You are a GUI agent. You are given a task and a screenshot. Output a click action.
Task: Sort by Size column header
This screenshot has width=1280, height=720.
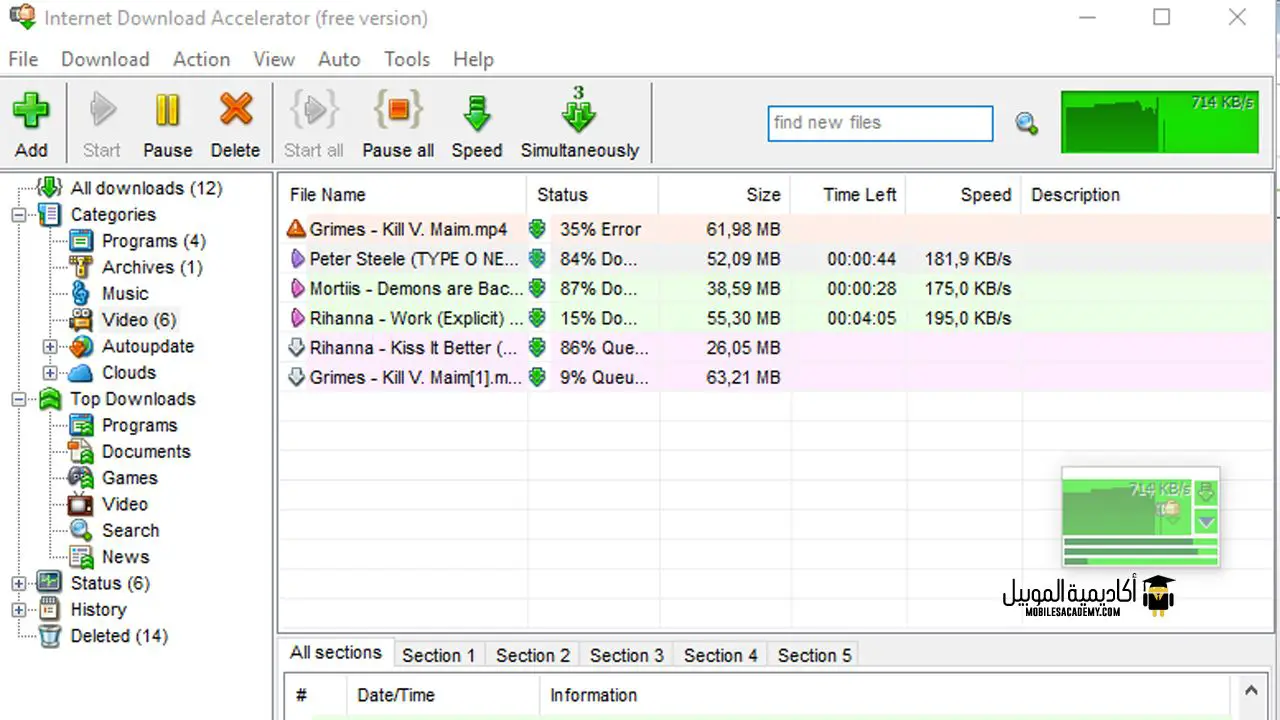[724, 195]
